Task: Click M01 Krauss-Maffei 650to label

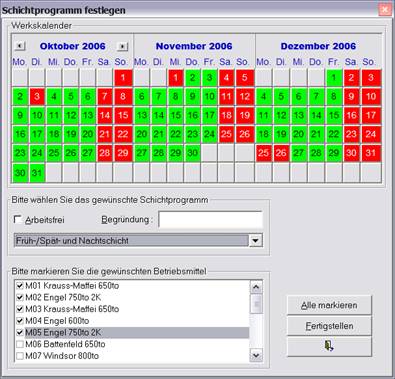Action: pos(72,286)
